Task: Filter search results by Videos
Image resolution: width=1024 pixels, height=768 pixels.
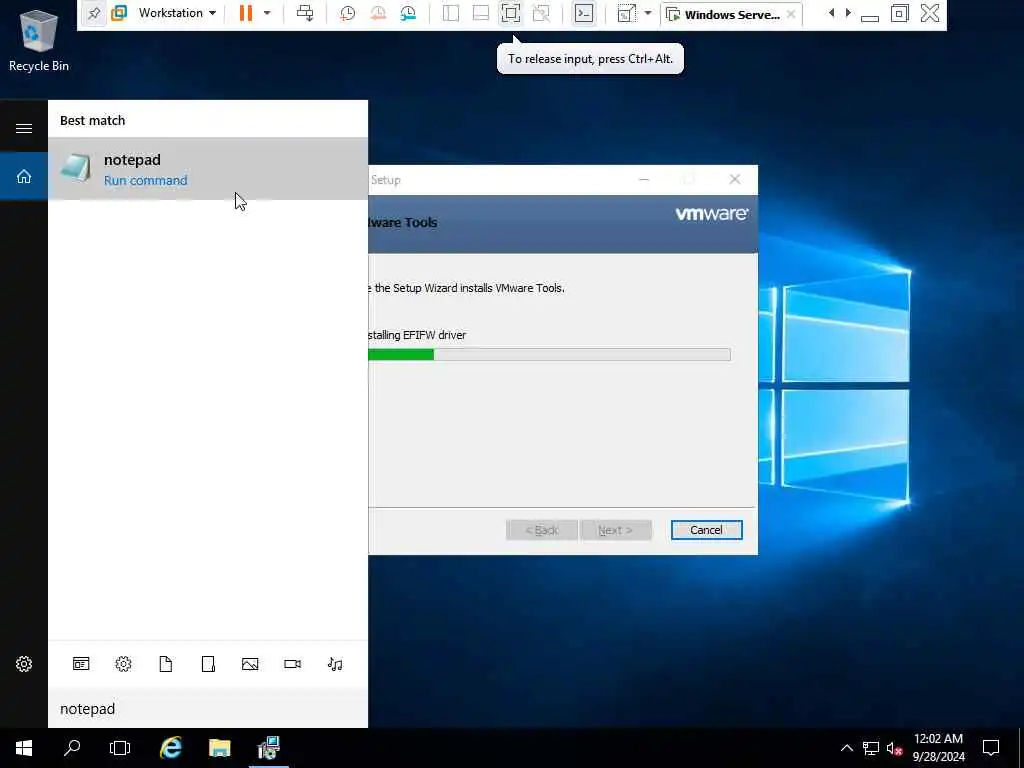Action: (x=293, y=664)
